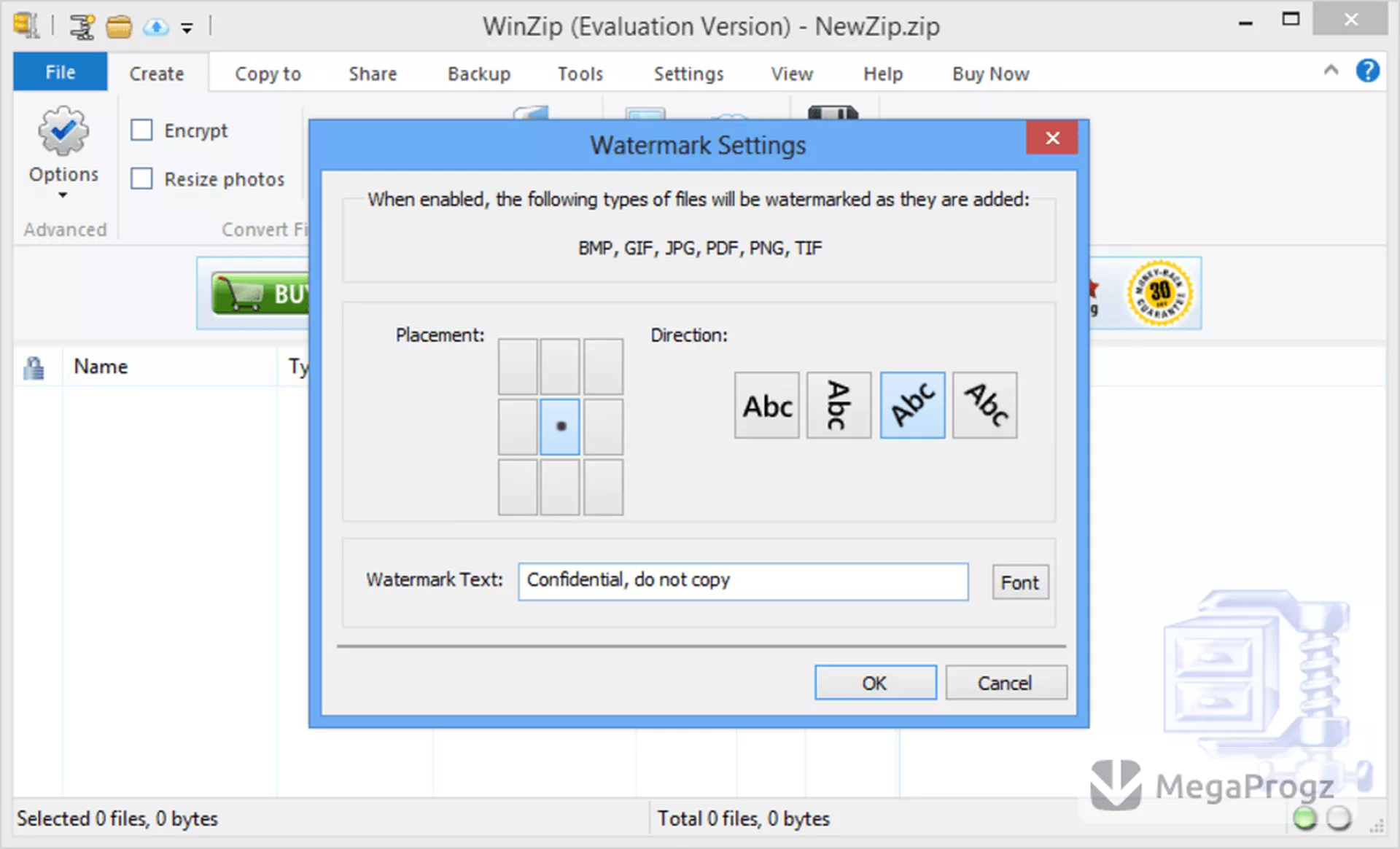Open the File tab
The image size is (1400, 849).
click(x=60, y=72)
